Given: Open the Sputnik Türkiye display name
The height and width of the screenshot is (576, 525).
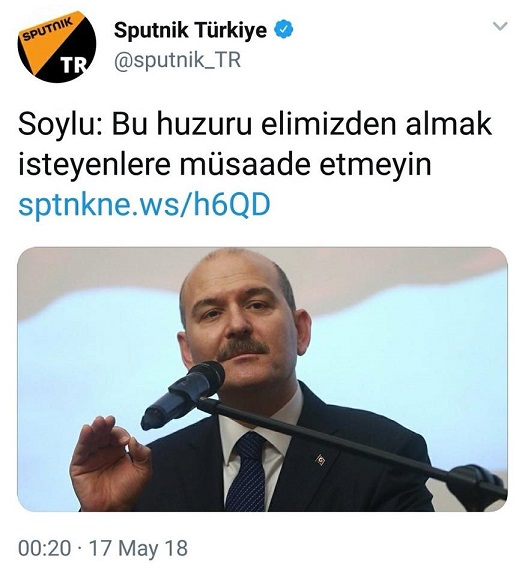Looking at the screenshot, I should click(x=190, y=30).
